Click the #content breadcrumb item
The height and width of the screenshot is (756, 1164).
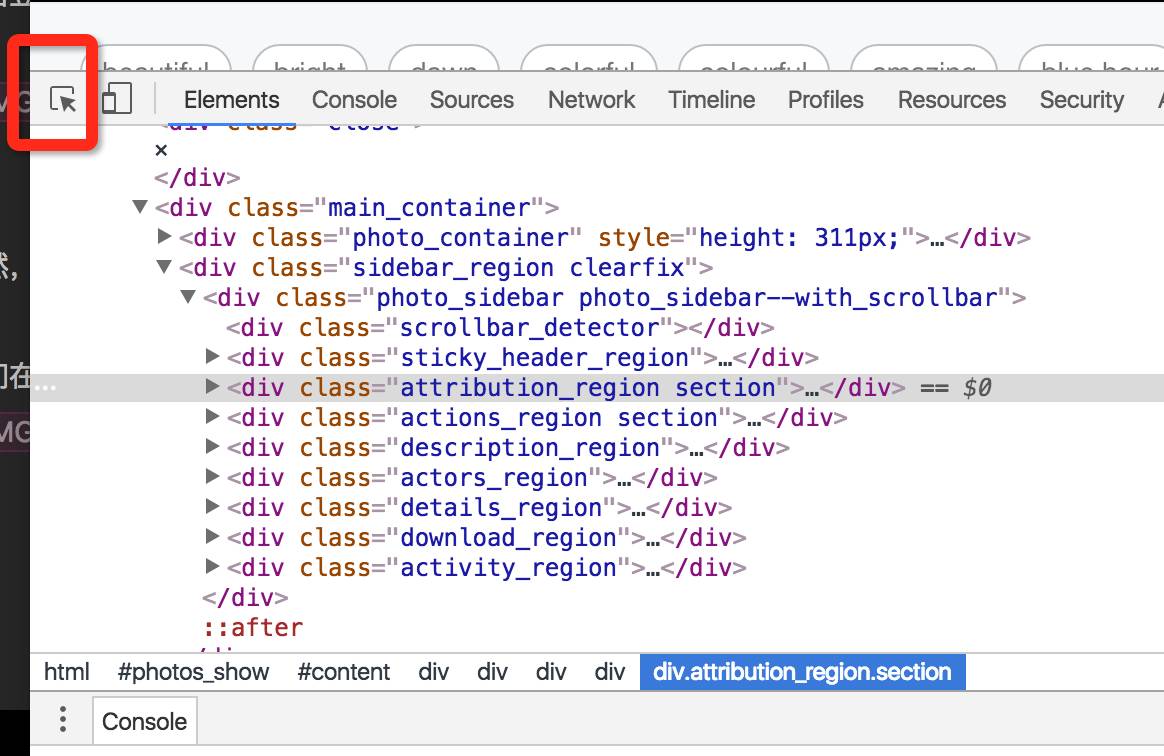[343, 672]
